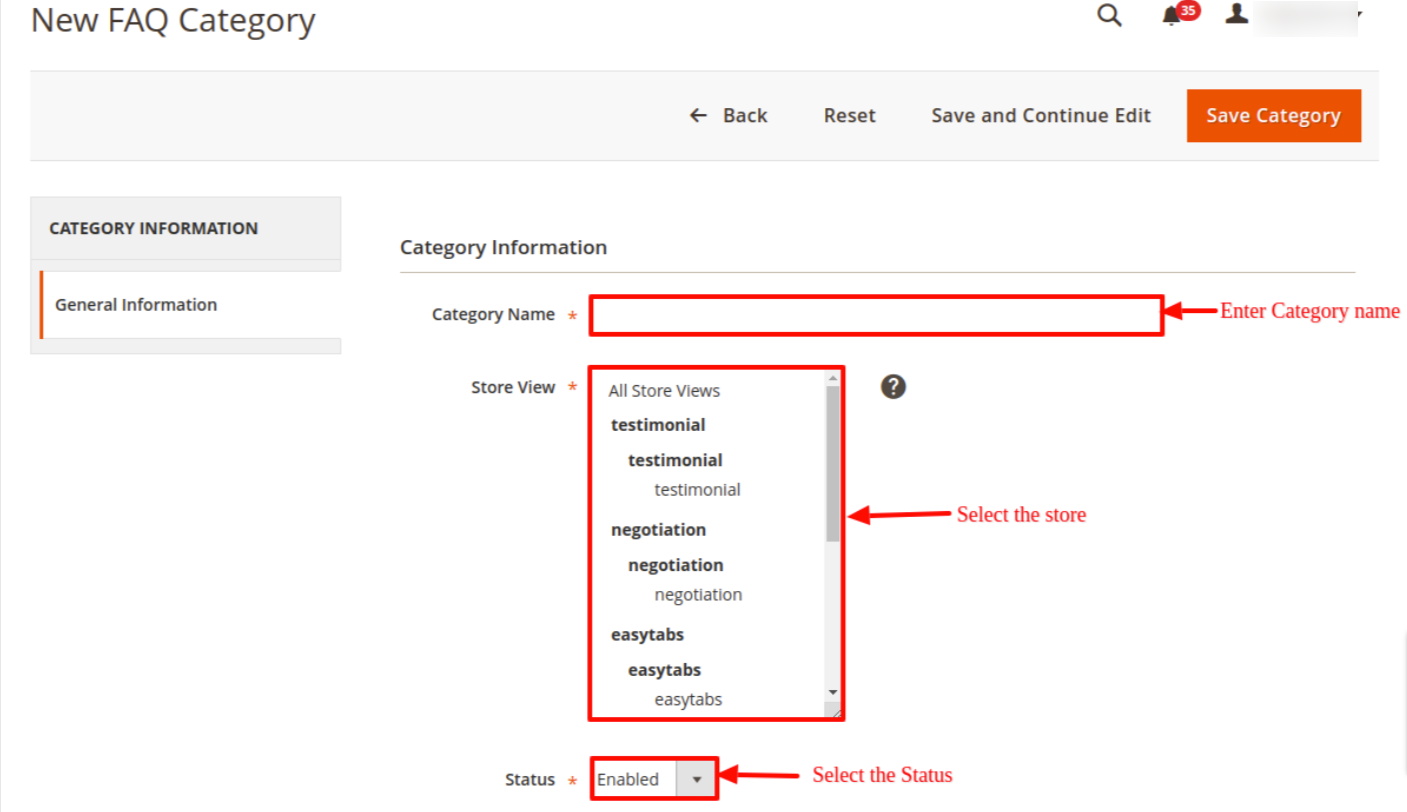Open the user account menu icon

coord(1237,15)
